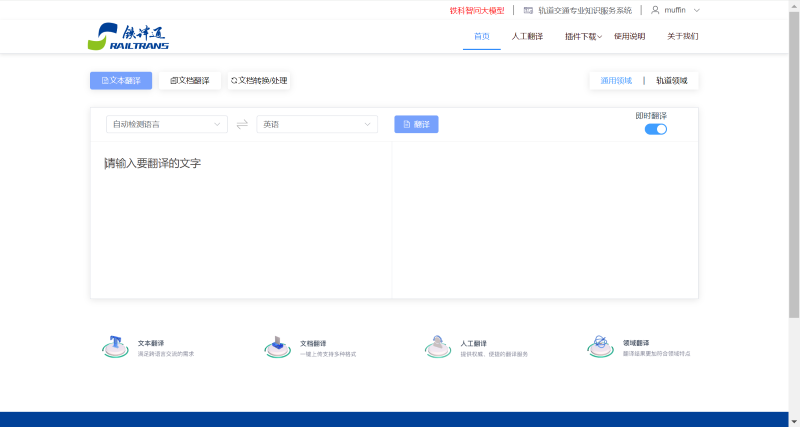Click the 人工翻译 feature icon at bottom

[x=438, y=347]
